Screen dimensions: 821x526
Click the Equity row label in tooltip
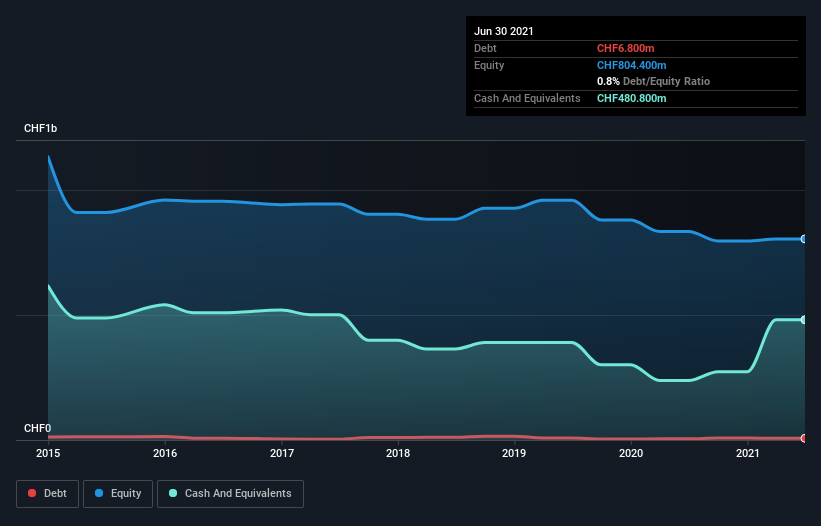pos(489,65)
